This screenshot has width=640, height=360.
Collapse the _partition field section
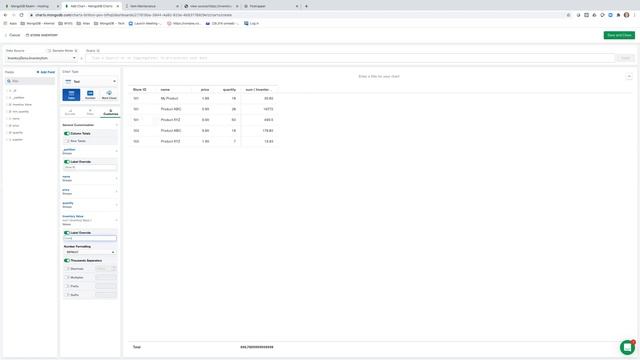[116, 151]
